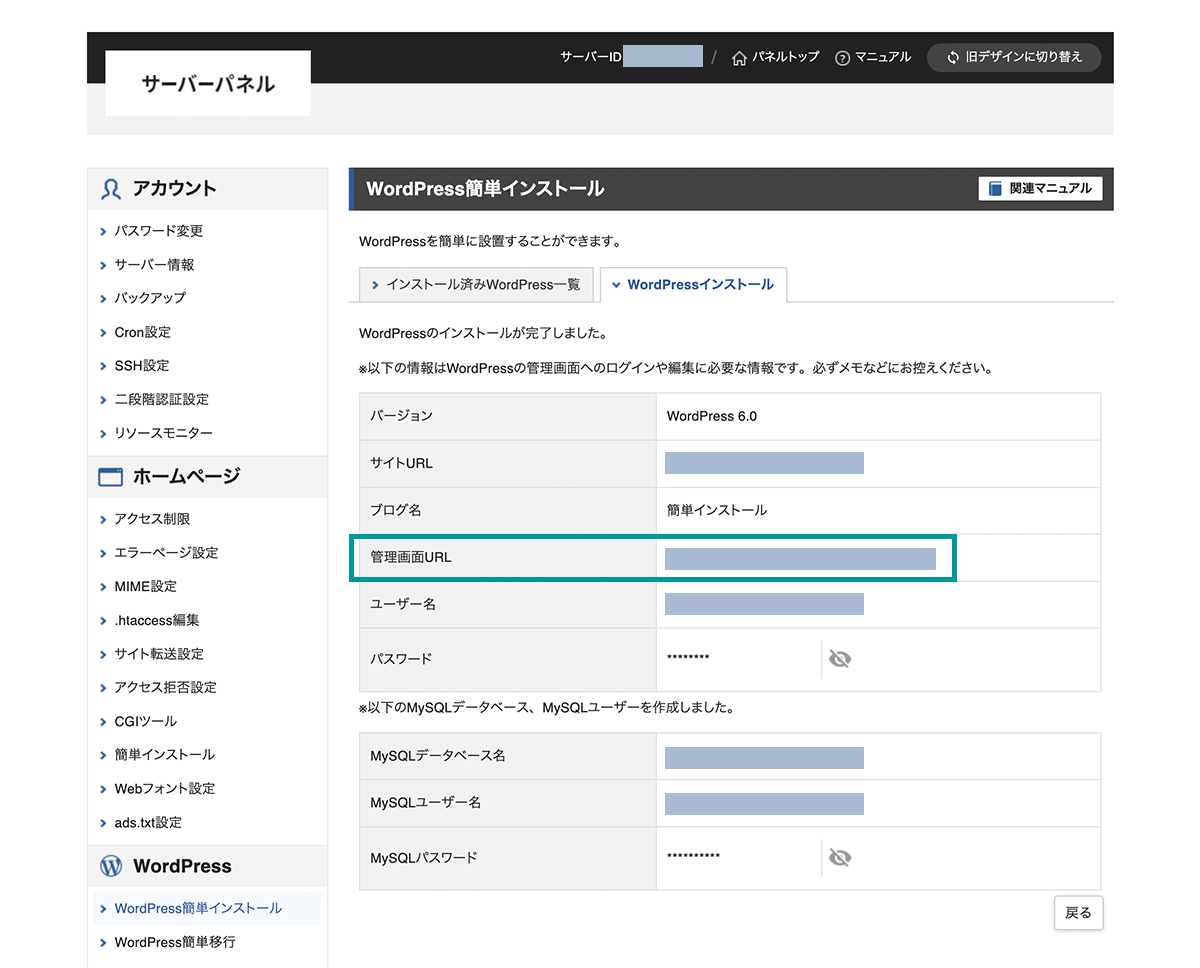Open バックアップ in sidebar
This screenshot has width=1200, height=968.
point(150,298)
